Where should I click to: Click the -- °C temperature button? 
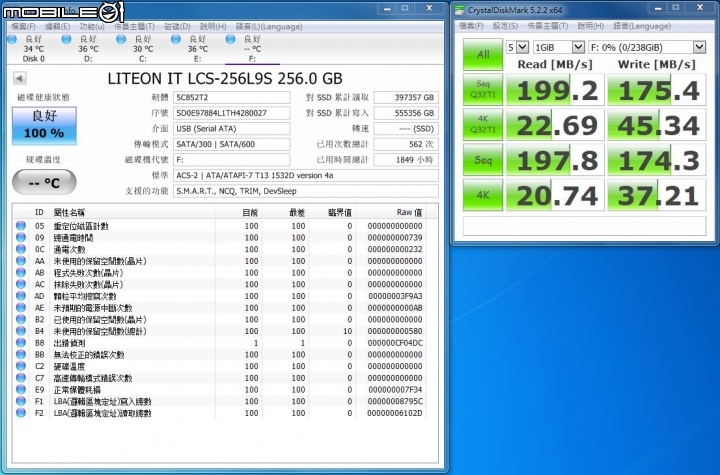(x=44, y=182)
